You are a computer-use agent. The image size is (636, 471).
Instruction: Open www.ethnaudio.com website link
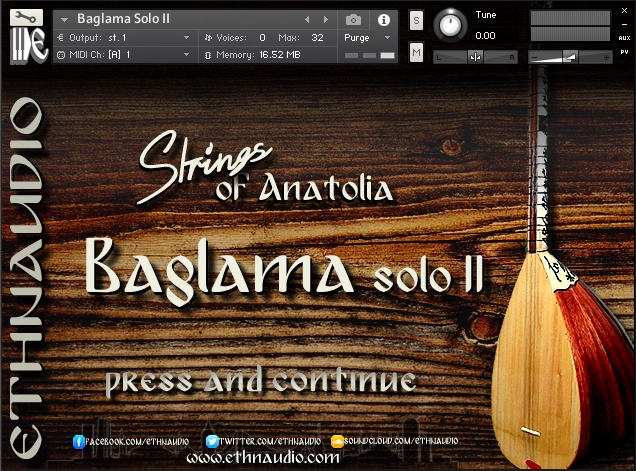click(263, 458)
